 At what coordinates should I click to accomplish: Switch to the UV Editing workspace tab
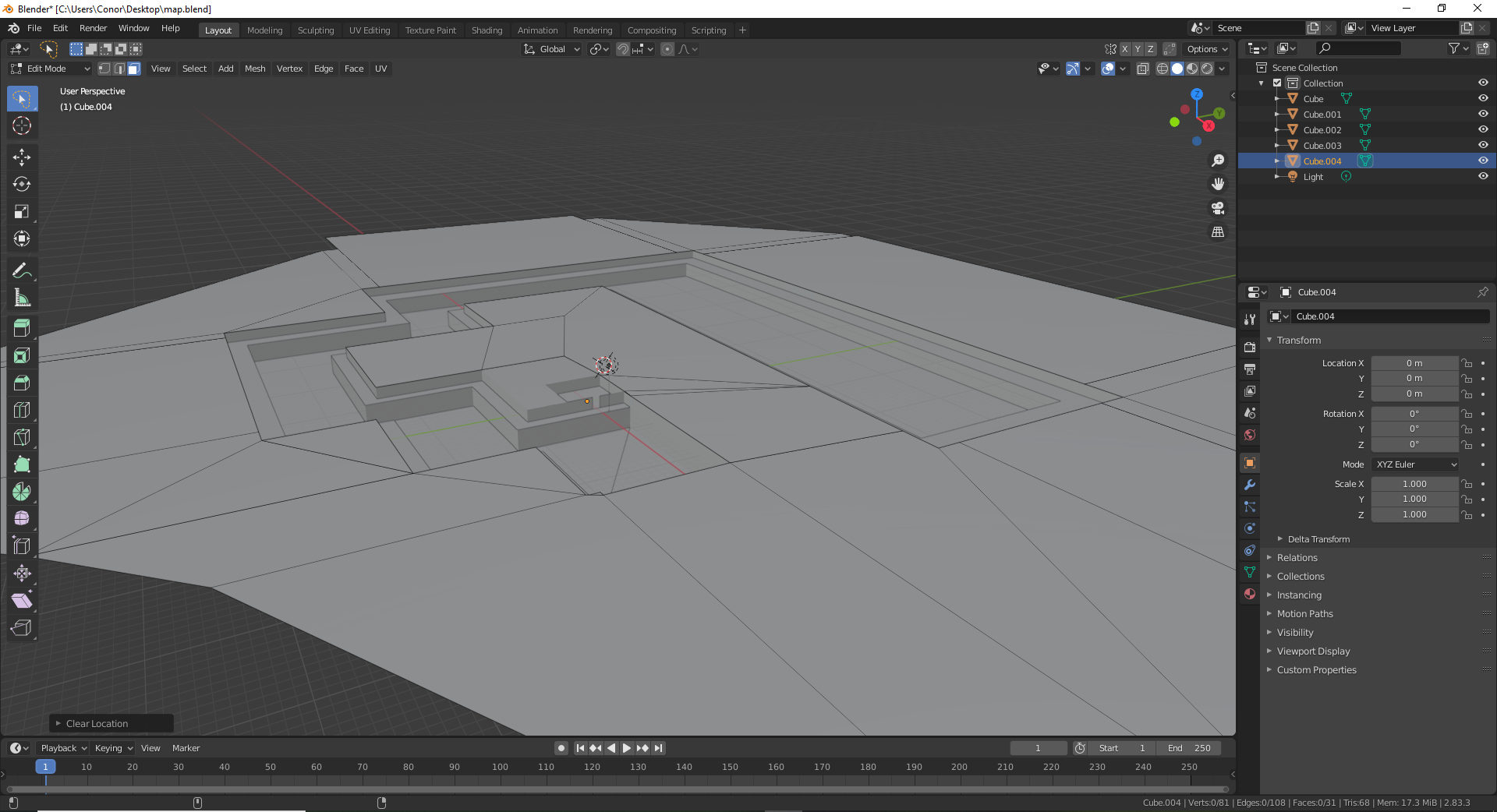coord(370,30)
